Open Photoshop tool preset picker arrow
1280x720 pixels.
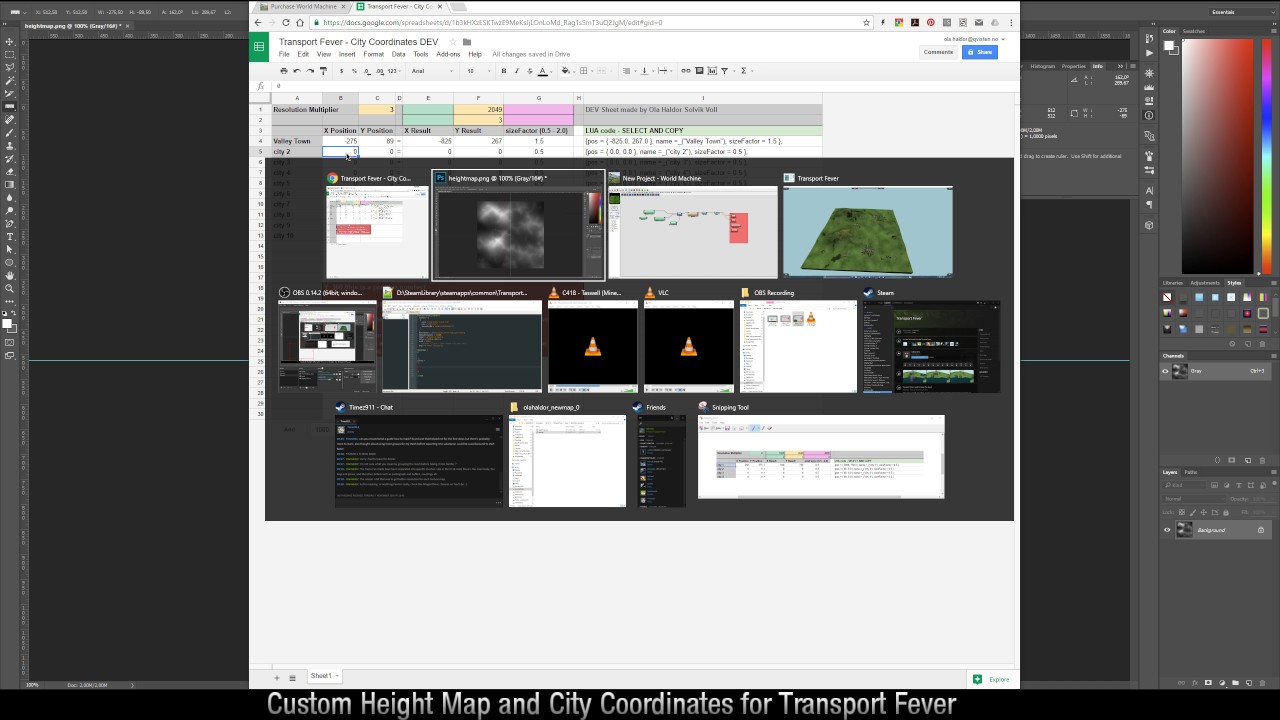pos(25,12)
